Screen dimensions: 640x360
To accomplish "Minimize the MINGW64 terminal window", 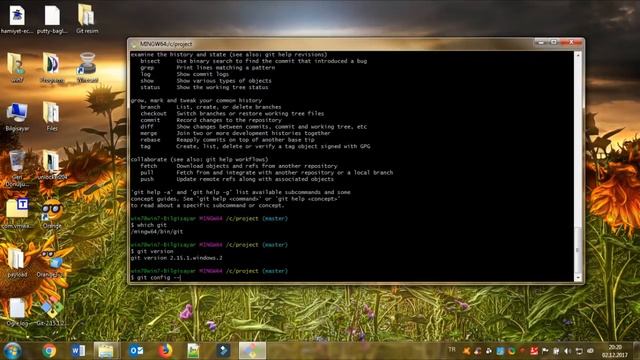I will [541, 42].
